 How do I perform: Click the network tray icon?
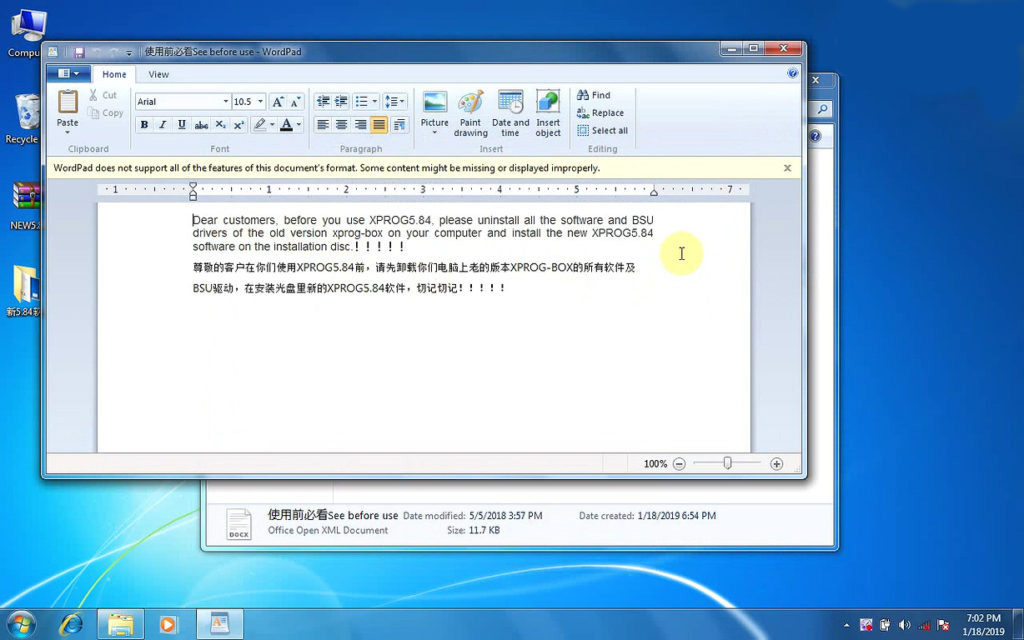(924, 625)
